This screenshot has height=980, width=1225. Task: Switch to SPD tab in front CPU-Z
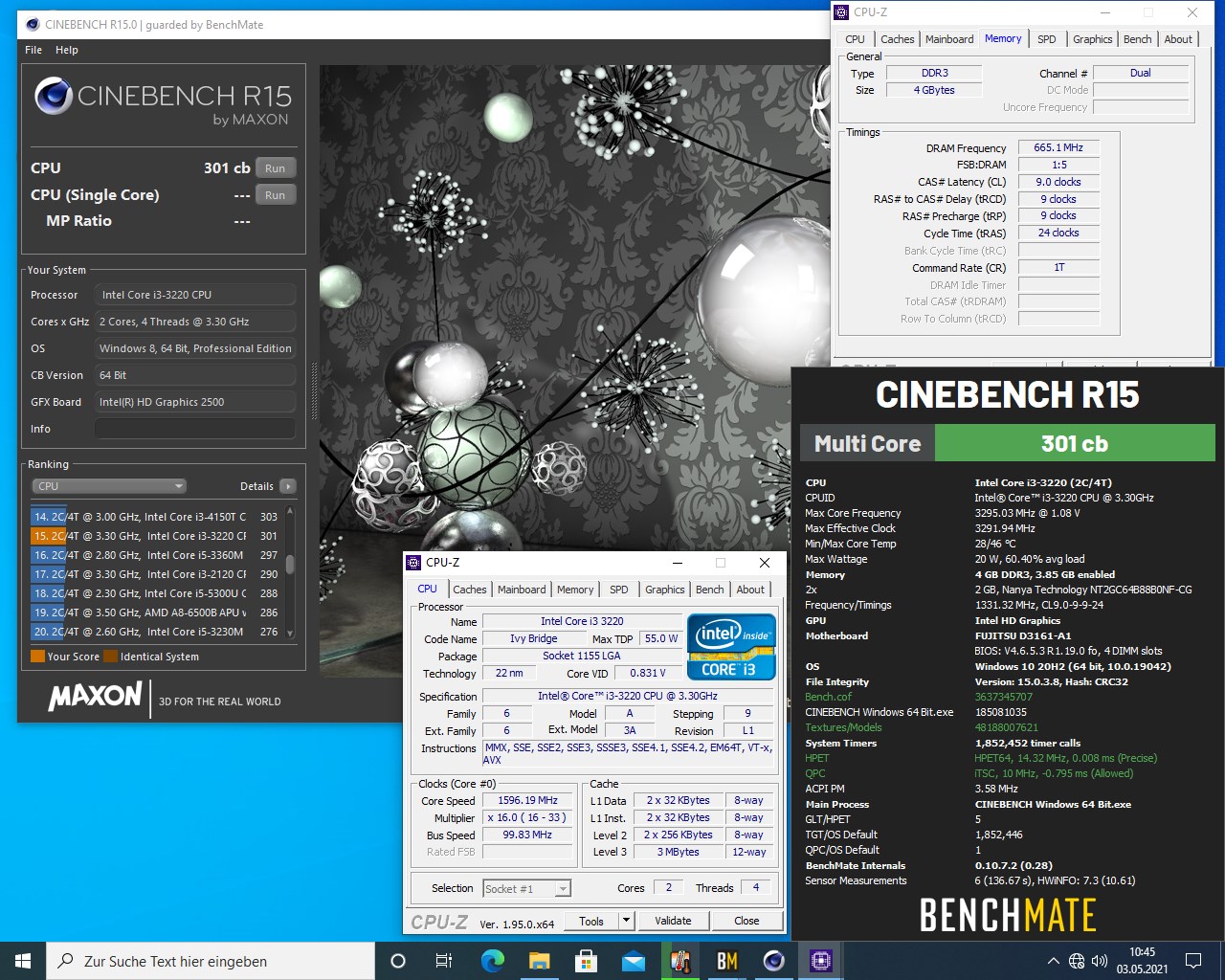point(619,590)
